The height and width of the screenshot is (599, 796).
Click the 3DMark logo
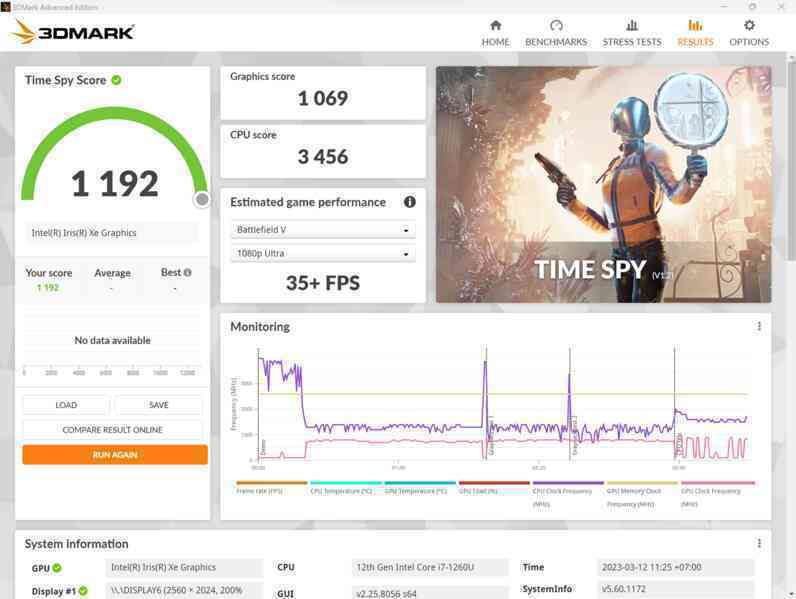pos(73,32)
